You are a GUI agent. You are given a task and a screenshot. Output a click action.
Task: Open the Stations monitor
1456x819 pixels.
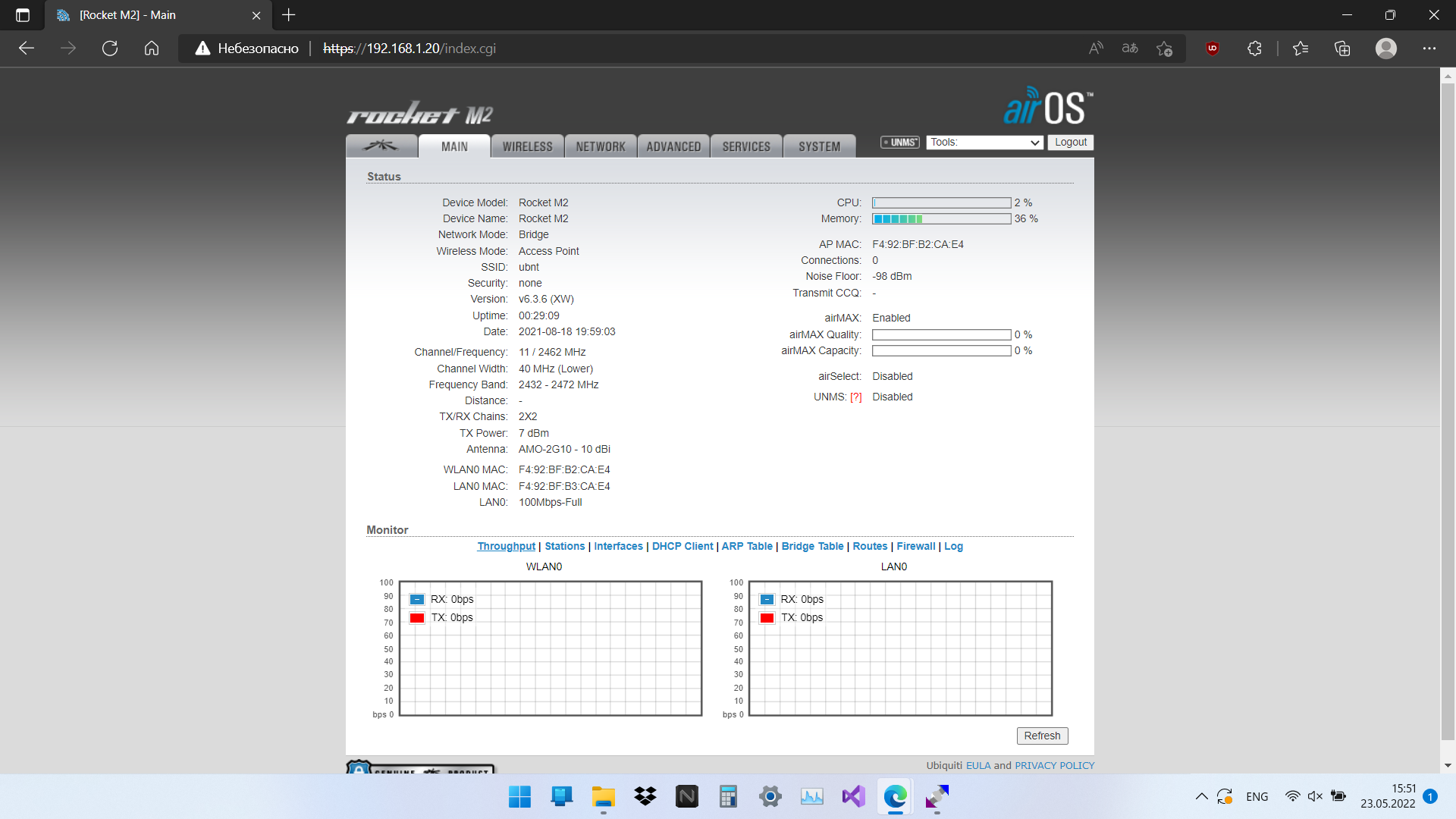[564, 546]
